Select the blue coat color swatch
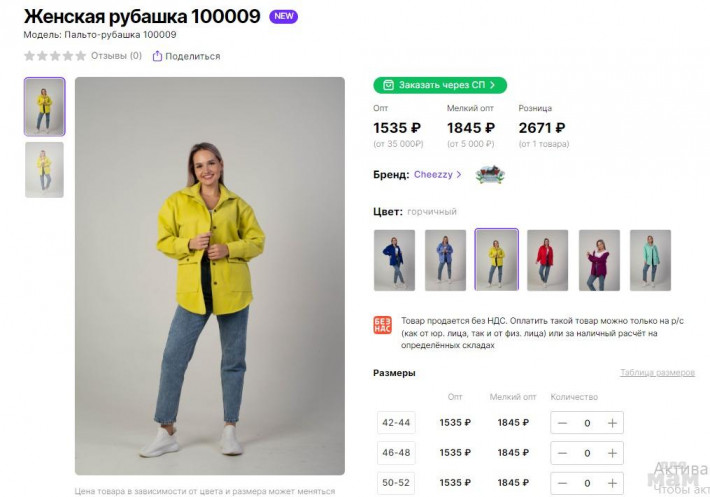This screenshot has height=497, width=710. 394,260
